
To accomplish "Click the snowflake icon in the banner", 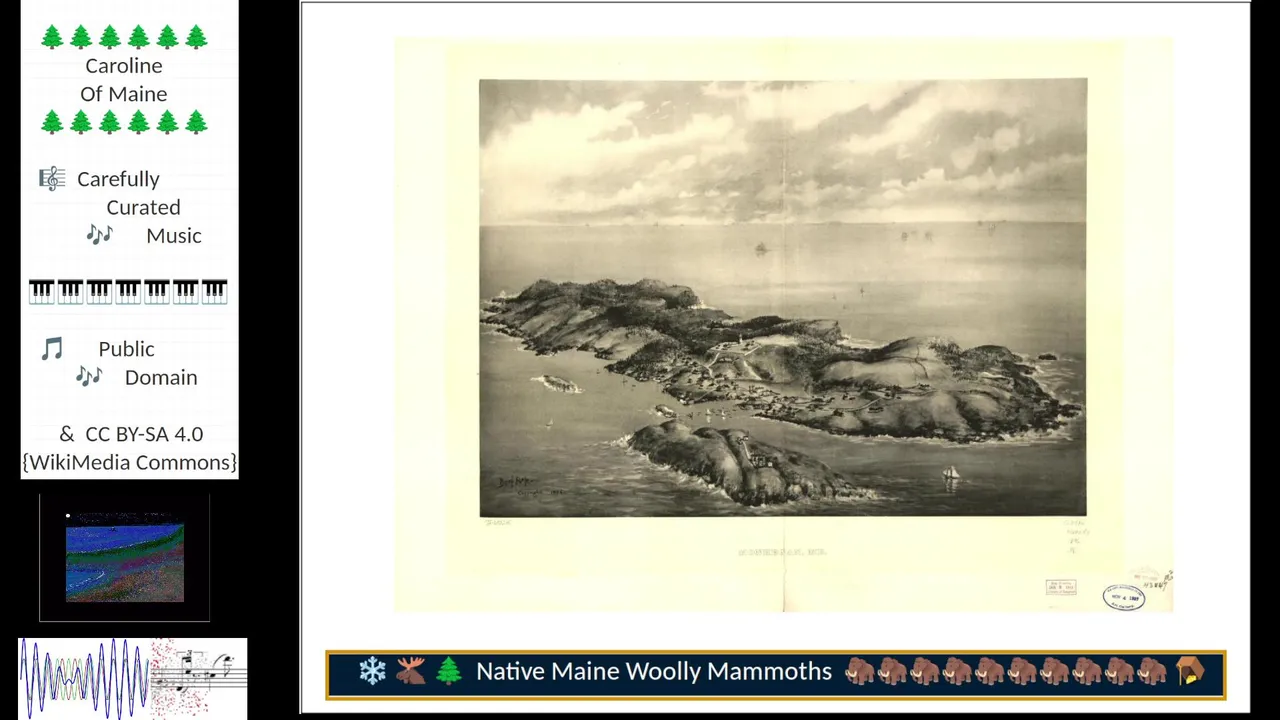I will (x=373, y=671).
